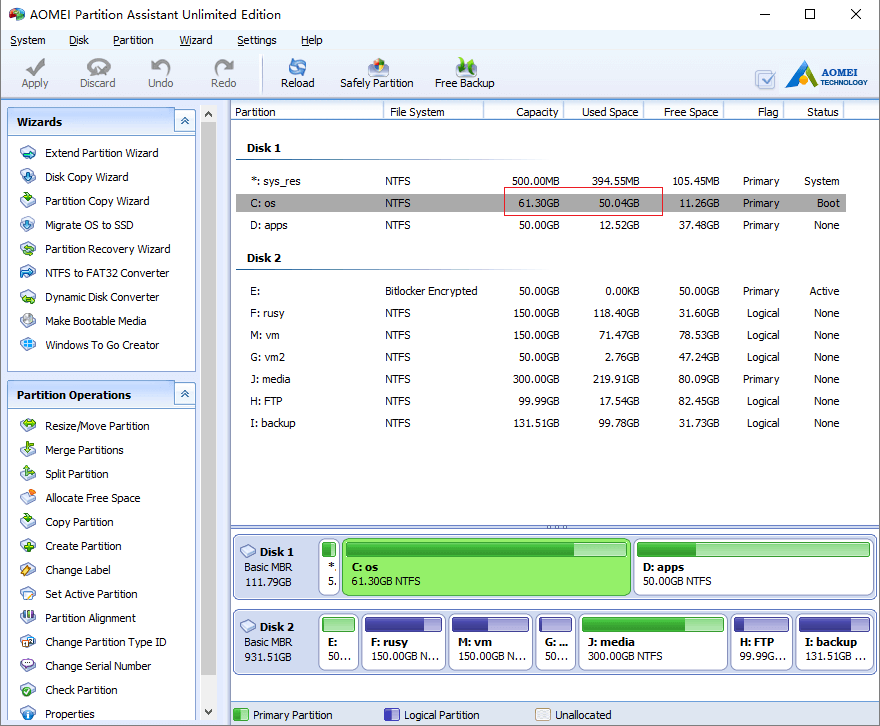The width and height of the screenshot is (880, 726).
Task: Select the Create Partition operation
Action: tap(83, 546)
